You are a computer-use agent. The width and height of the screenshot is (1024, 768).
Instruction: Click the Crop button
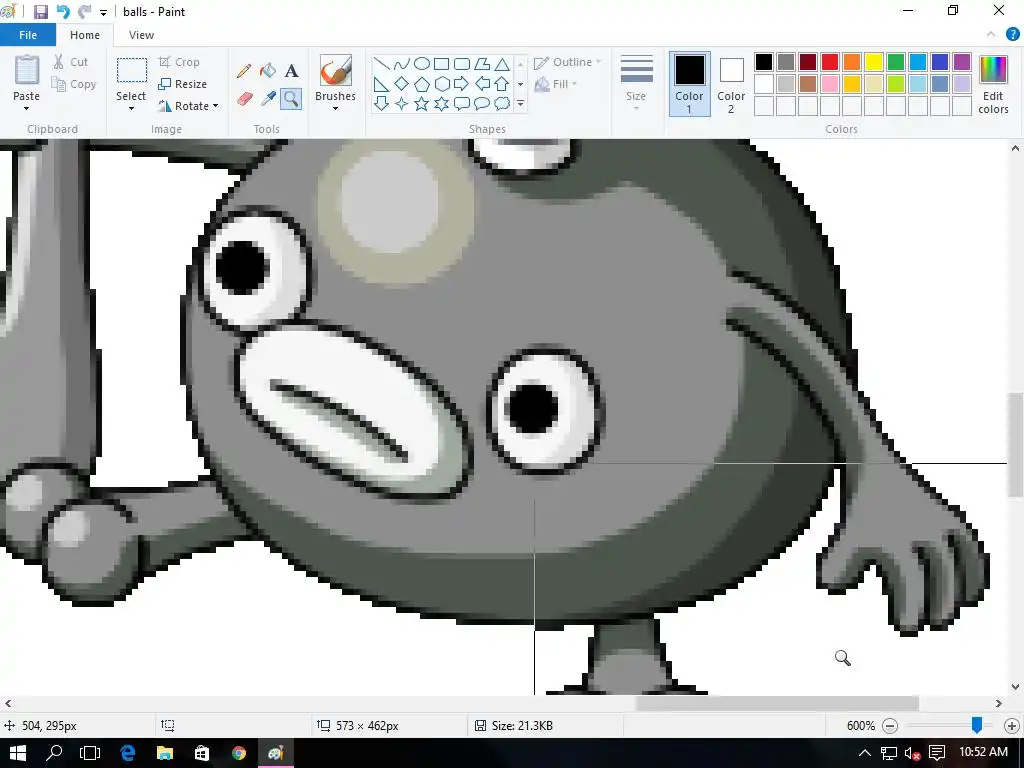click(x=179, y=62)
